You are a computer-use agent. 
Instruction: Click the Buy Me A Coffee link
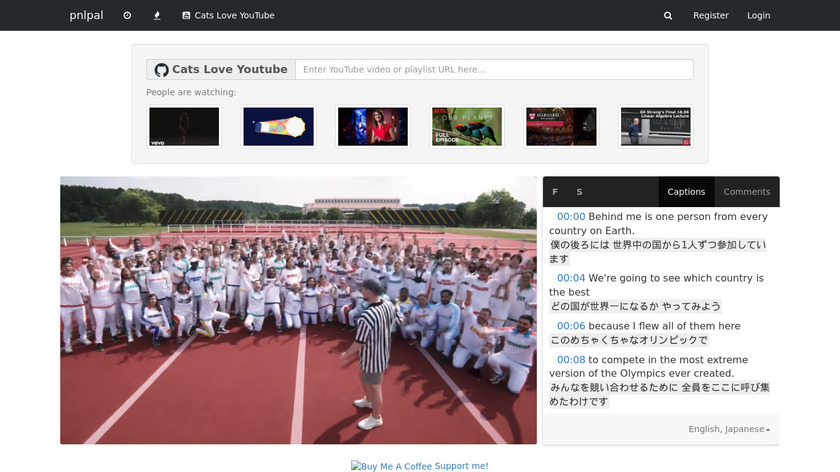[419, 466]
